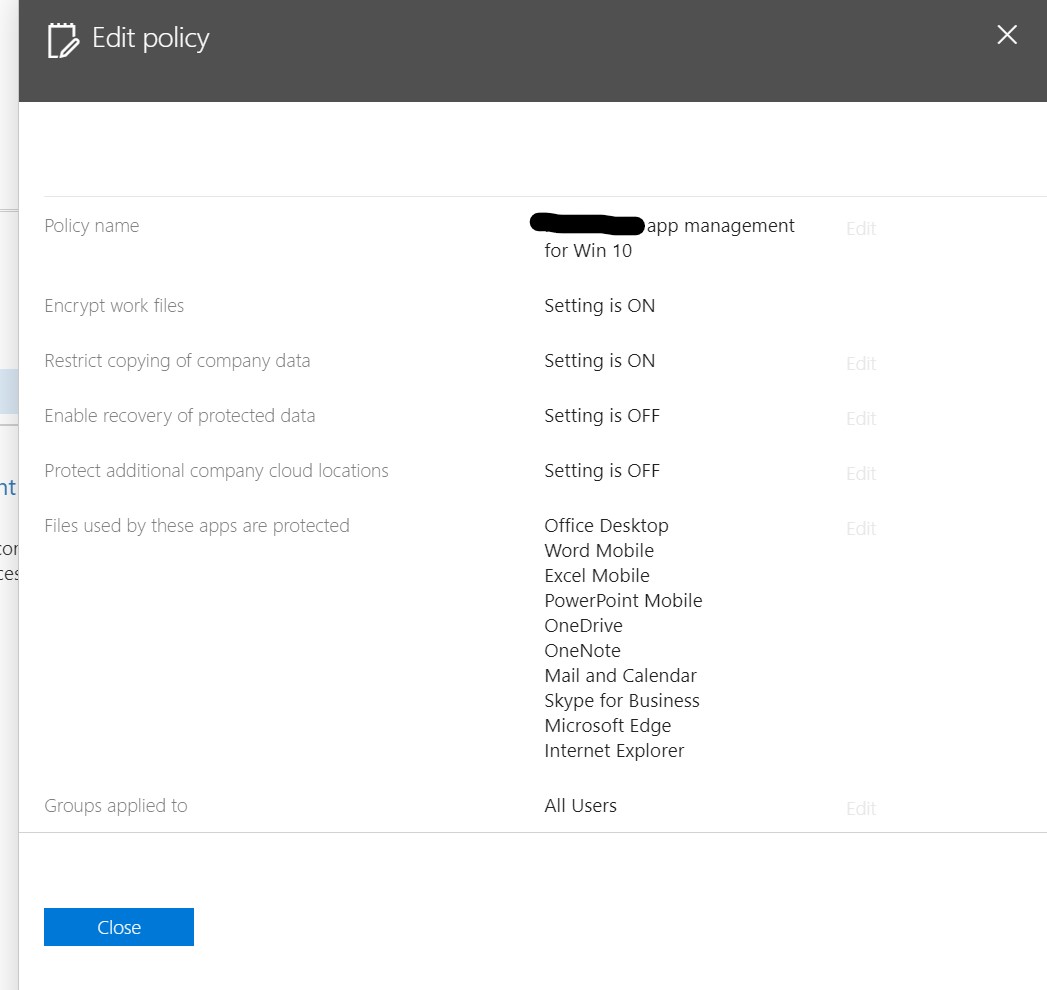
Task: Edit the Restrict copying of company data setting
Action: click(x=861, y=363)
